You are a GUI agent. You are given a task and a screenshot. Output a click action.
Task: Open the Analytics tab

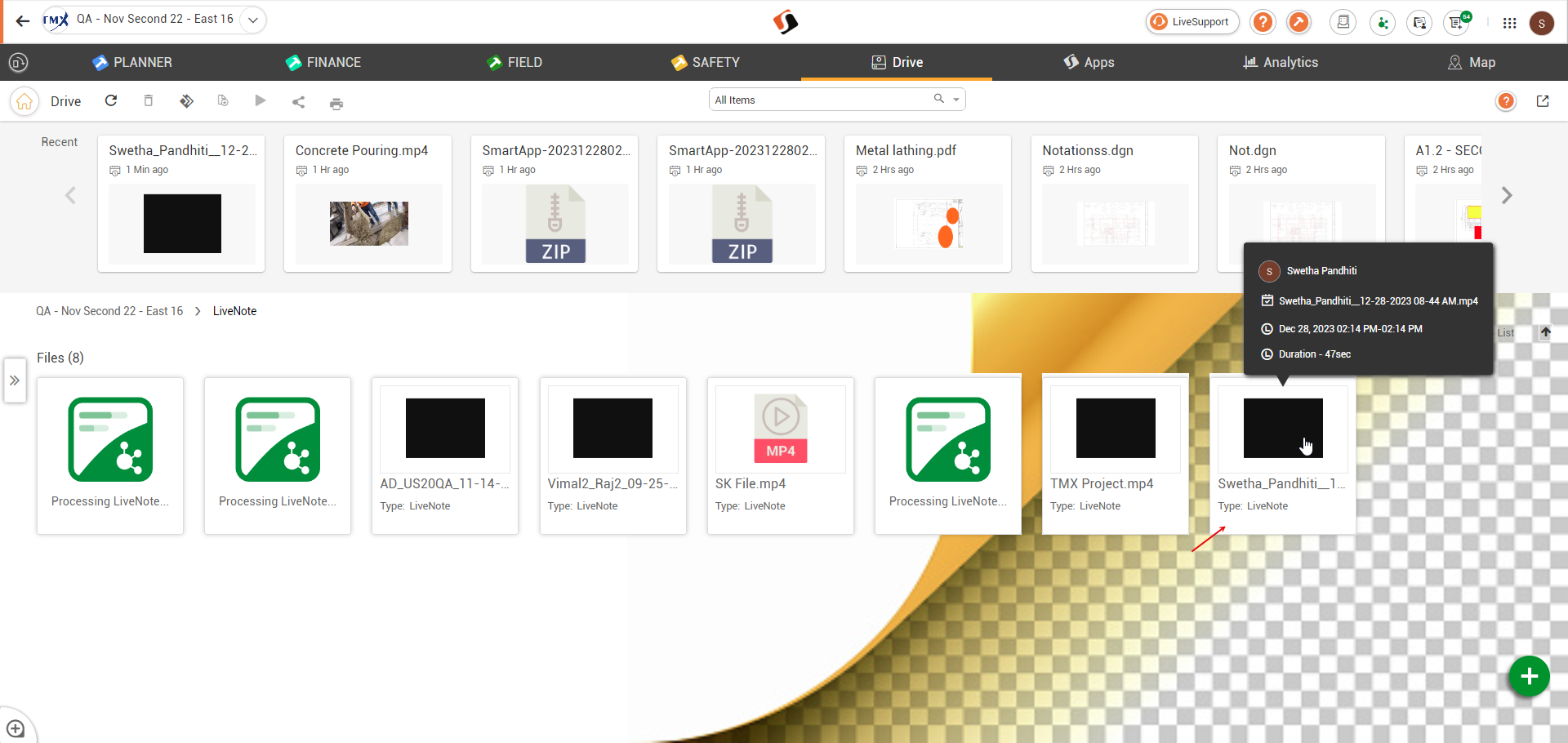[x=1281, y=62]
